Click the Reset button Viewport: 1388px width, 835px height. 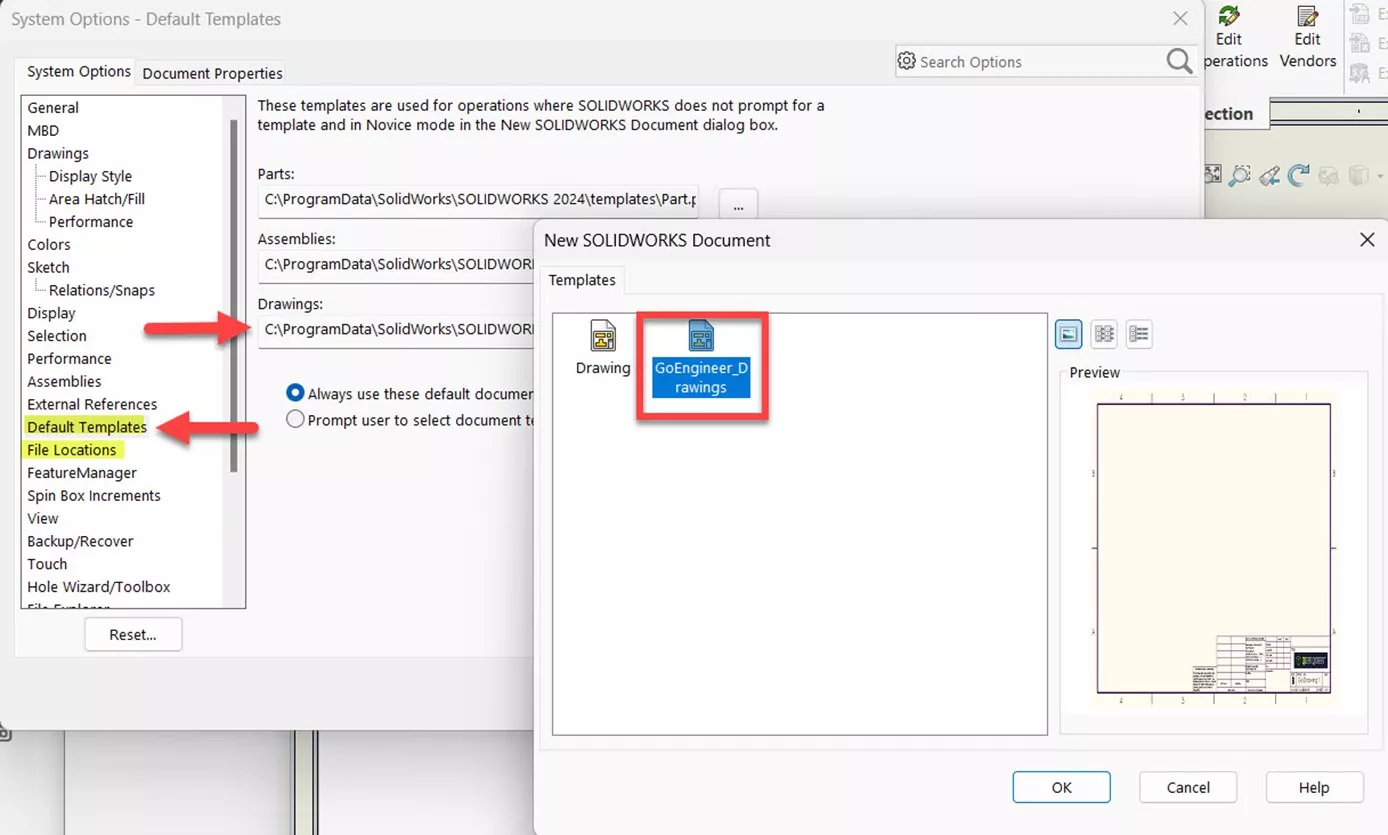pyautogui.click(x=133, y=634)
